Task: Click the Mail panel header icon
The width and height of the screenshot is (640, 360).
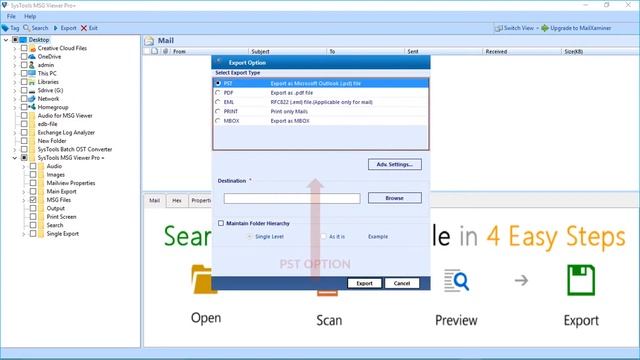Action: tap(149, 40)
